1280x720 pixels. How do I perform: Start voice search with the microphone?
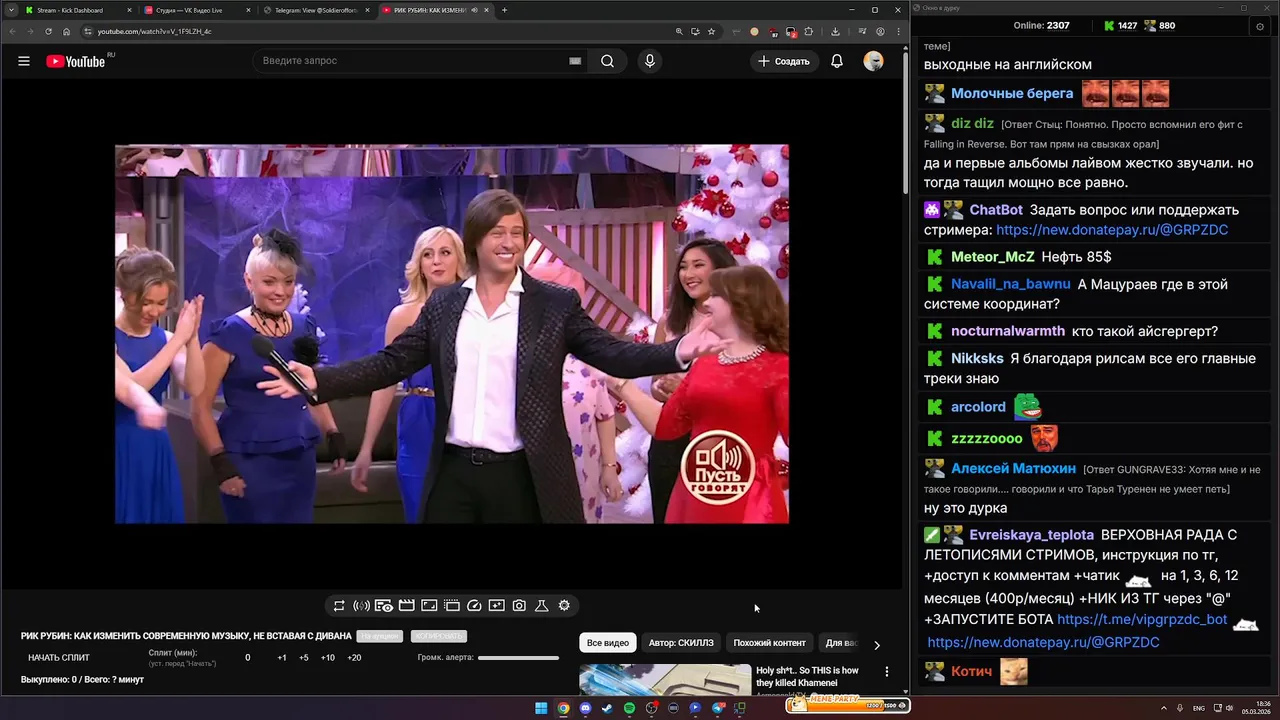(x=650, y=61)
